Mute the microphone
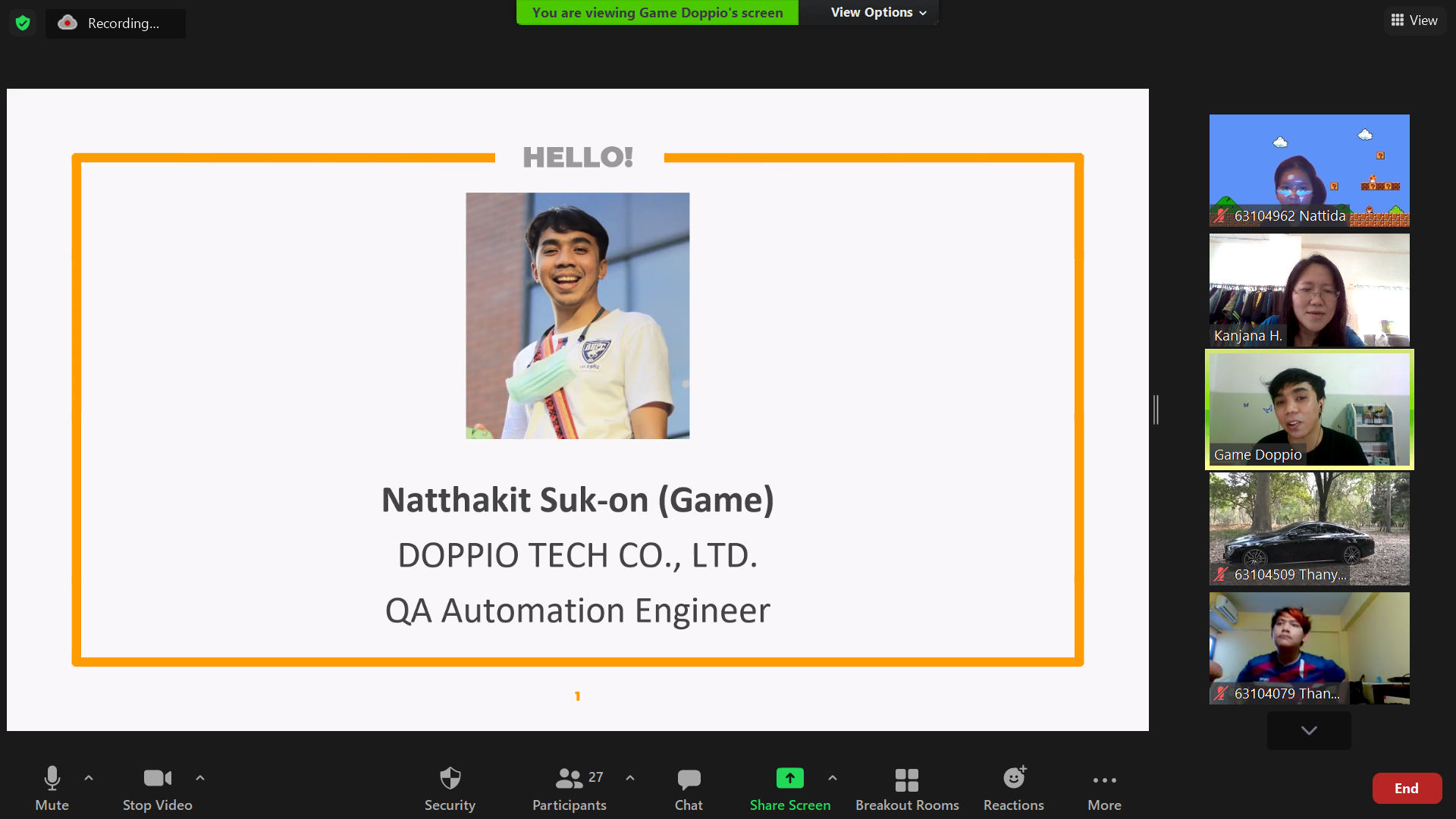 (x=52, y=789)
